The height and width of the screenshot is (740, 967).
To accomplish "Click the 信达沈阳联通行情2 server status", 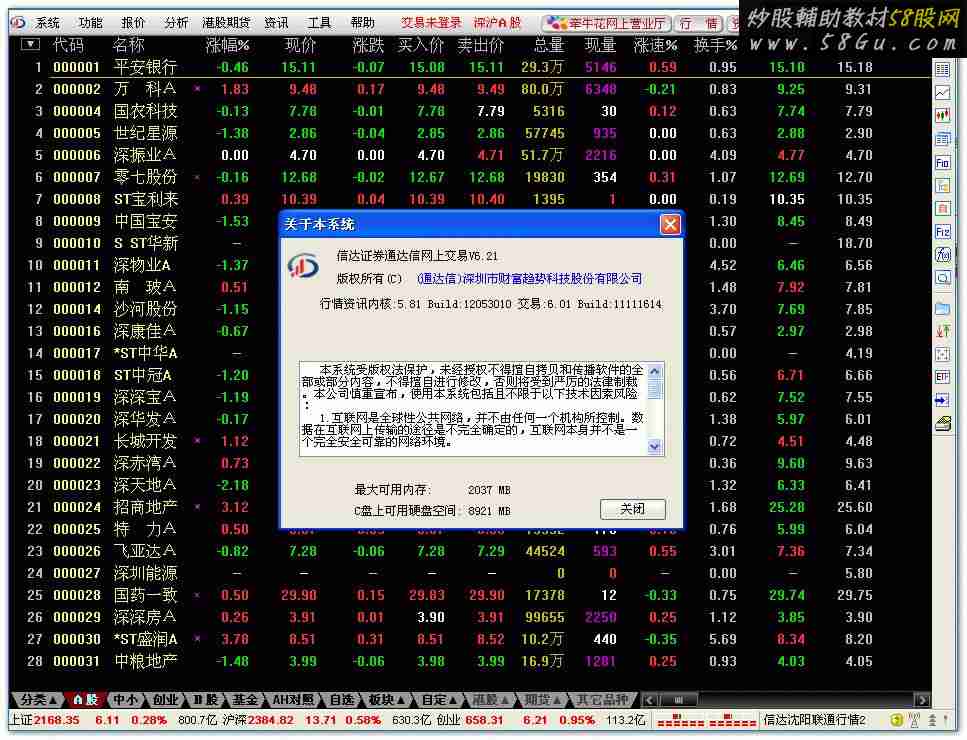I will [x=814, y=720].
